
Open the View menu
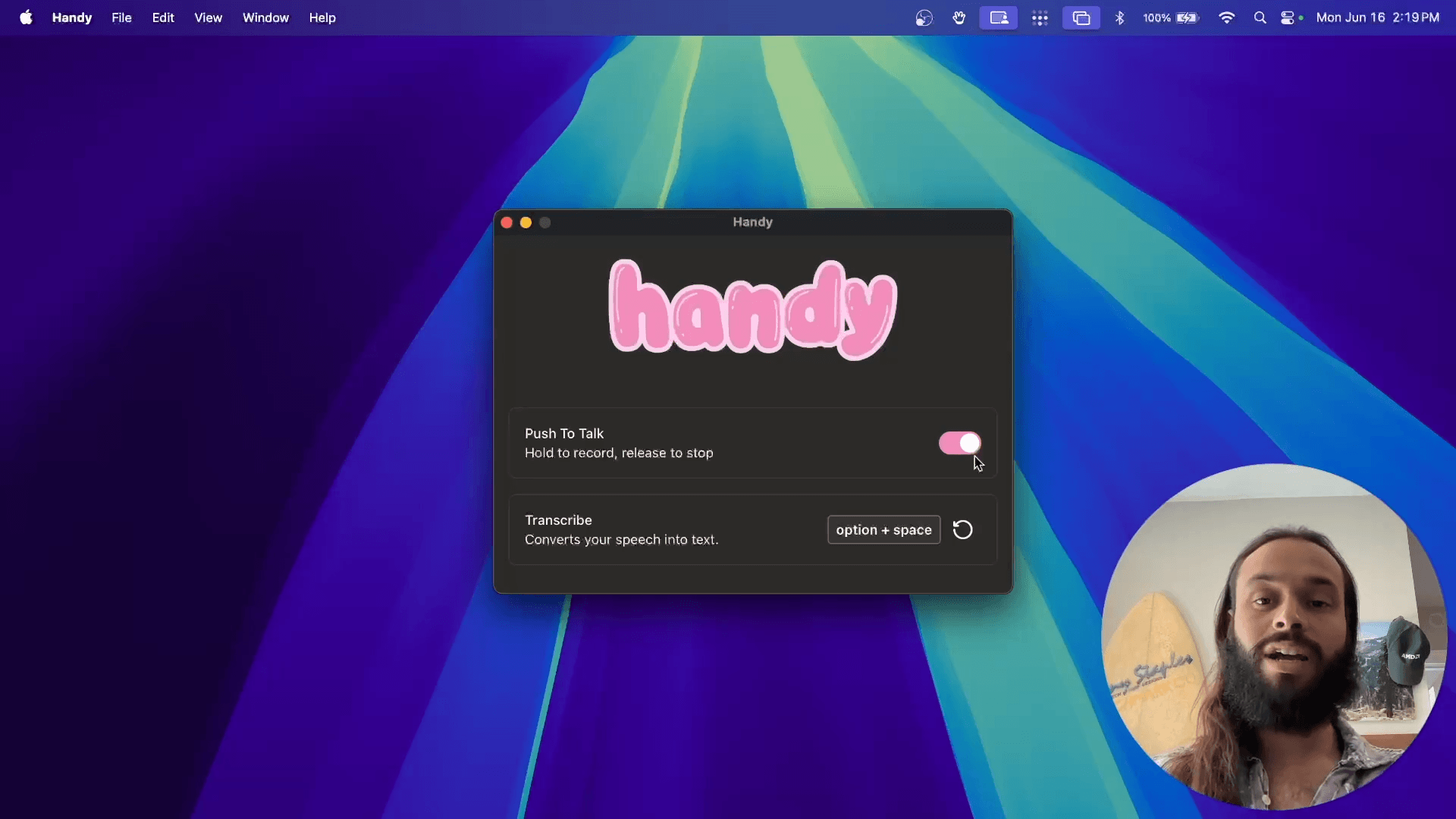tap(208, 17)
